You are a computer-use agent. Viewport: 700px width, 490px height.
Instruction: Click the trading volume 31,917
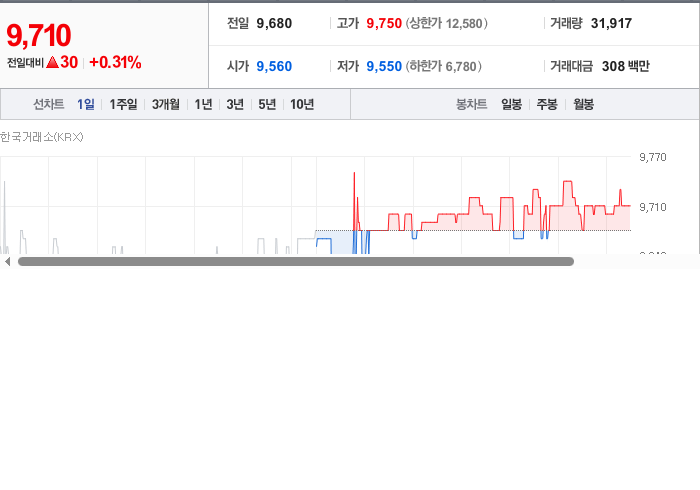[x=611, y=23]
